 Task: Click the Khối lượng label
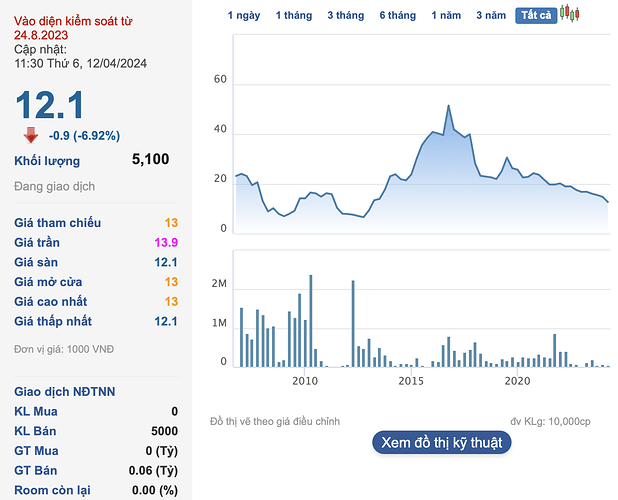point(47,161)
